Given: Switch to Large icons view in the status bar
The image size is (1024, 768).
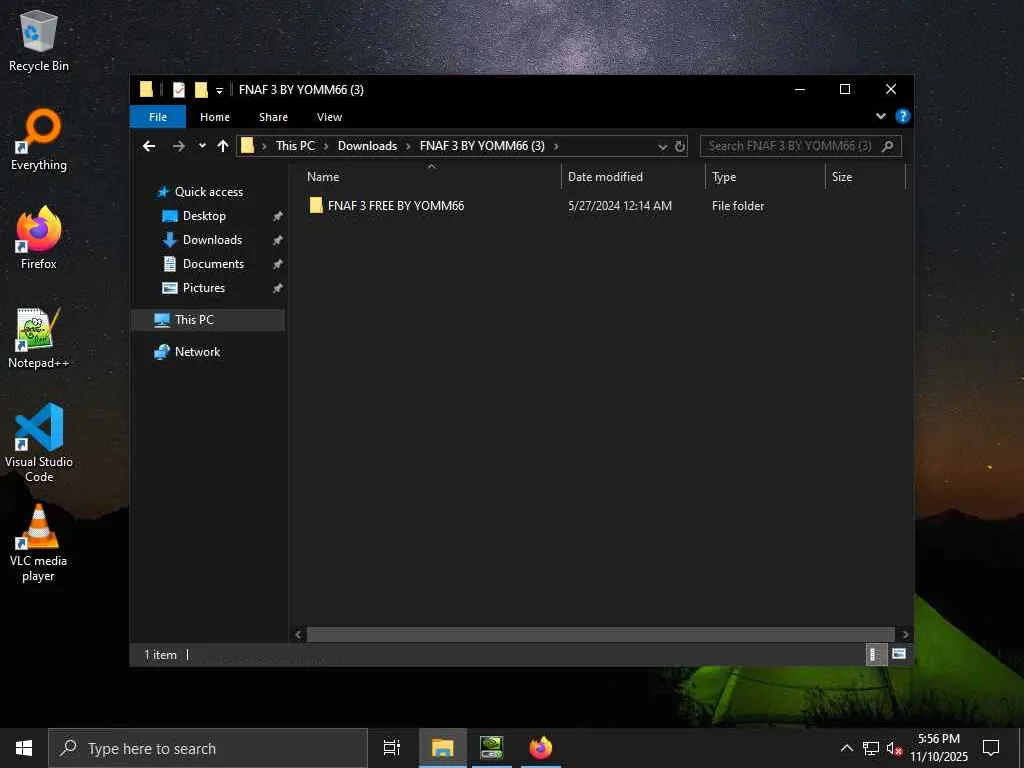Looking at the screenshot, I should (899, 654).
